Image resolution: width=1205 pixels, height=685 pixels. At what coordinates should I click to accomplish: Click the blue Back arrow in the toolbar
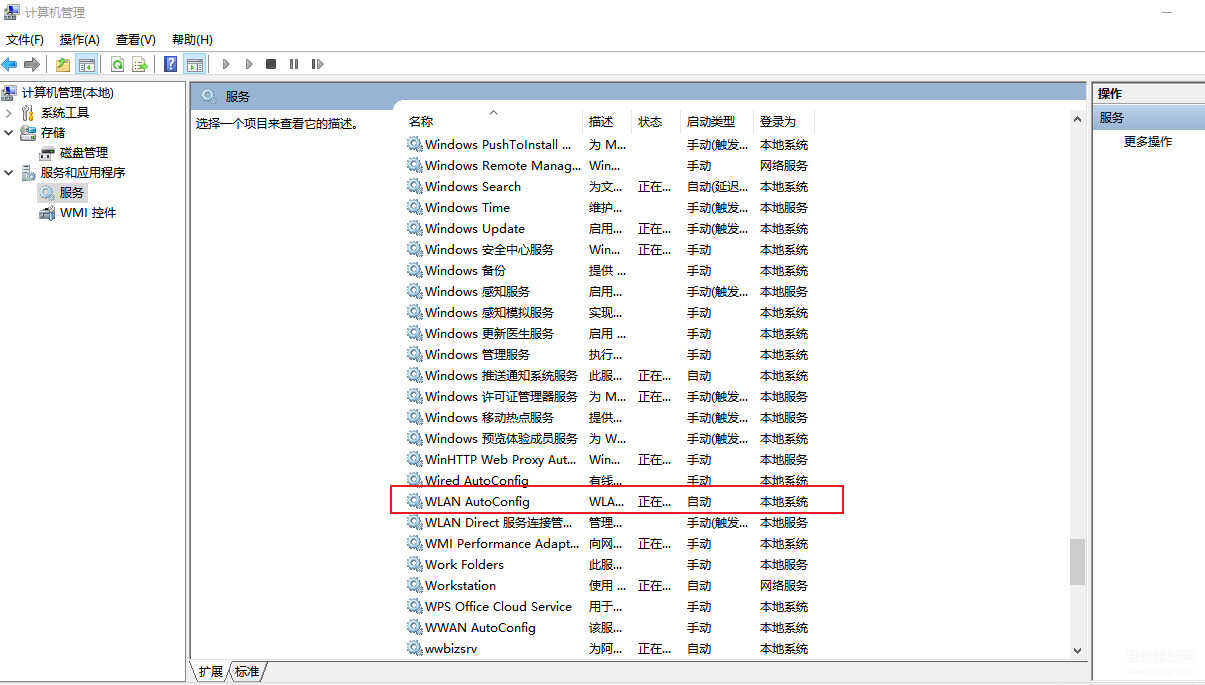tap(10, 64)
